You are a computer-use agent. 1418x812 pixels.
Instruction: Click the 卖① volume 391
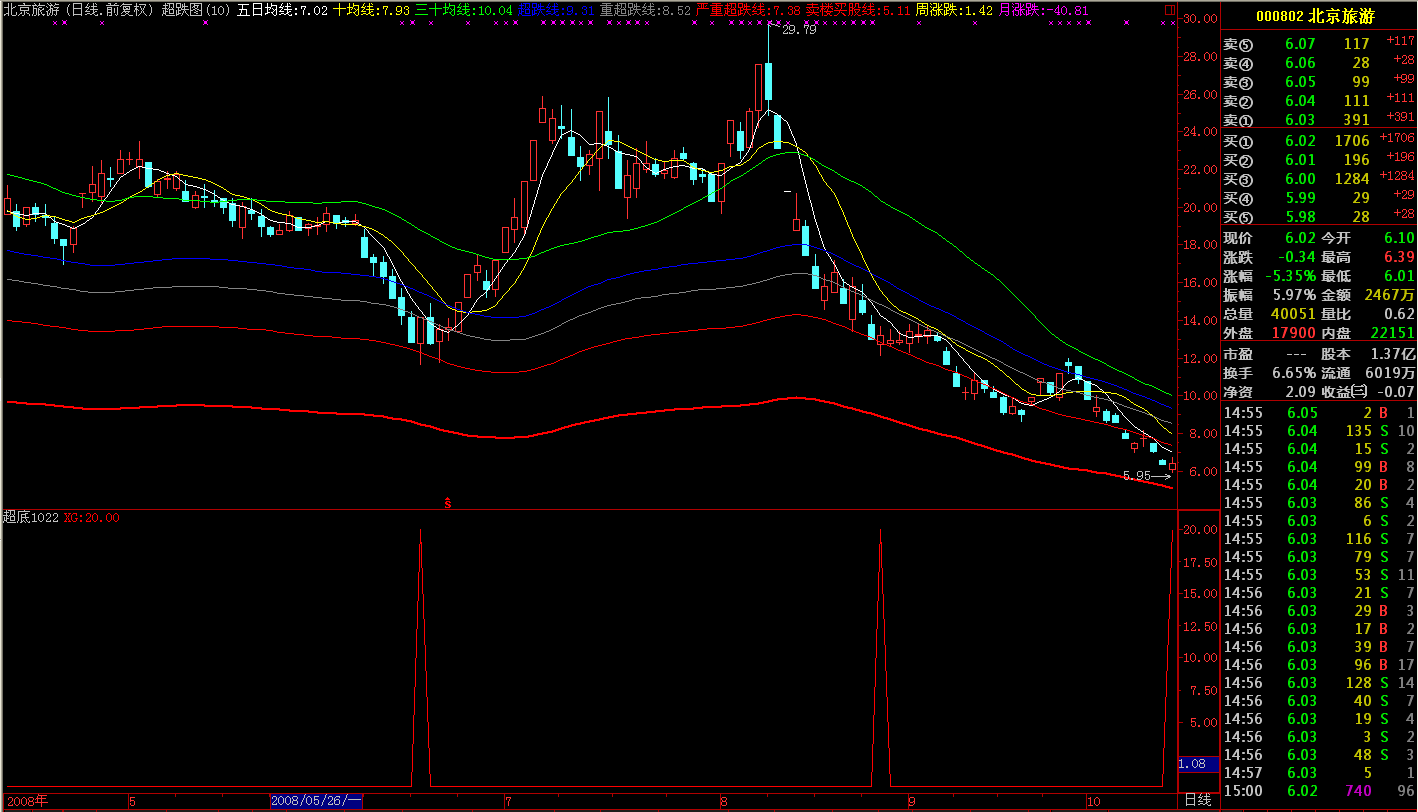[1356, 120]
